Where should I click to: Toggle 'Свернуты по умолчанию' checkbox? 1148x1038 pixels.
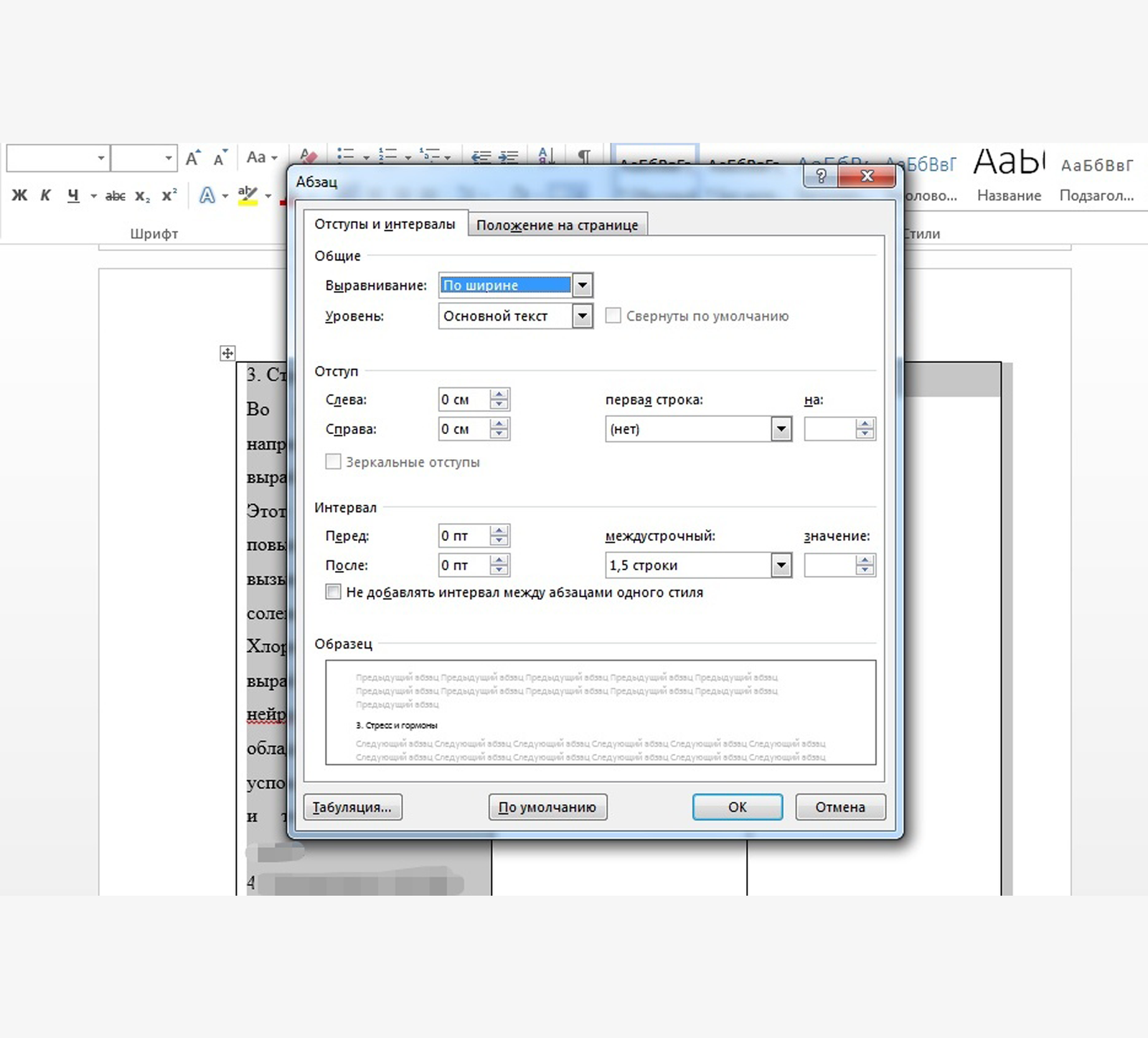613,316
